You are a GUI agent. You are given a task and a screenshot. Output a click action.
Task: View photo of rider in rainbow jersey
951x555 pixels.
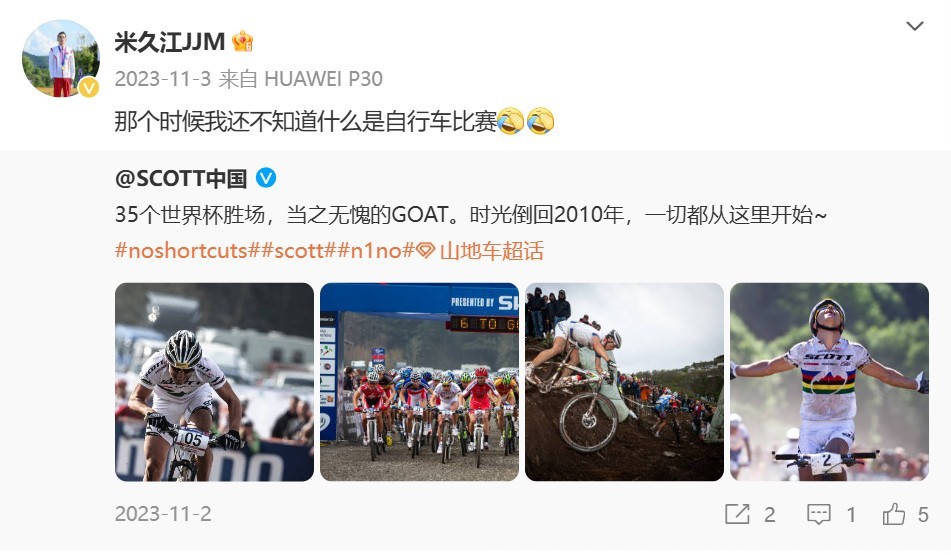[829, 382]
